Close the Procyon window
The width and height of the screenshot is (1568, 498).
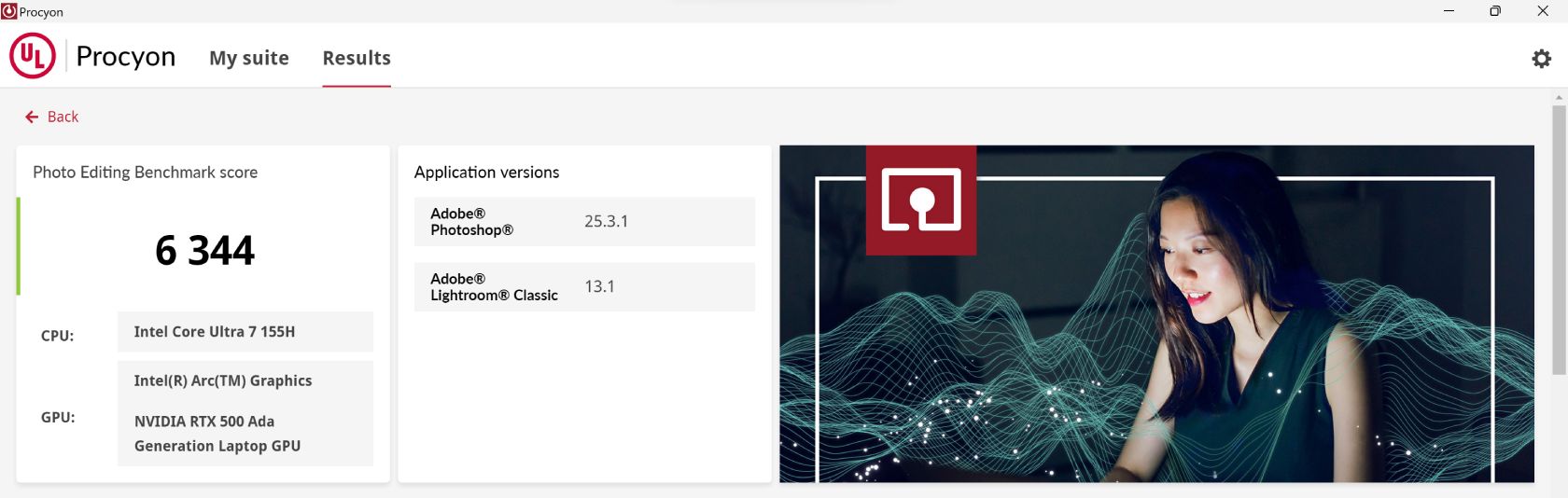pos(1543,11)
